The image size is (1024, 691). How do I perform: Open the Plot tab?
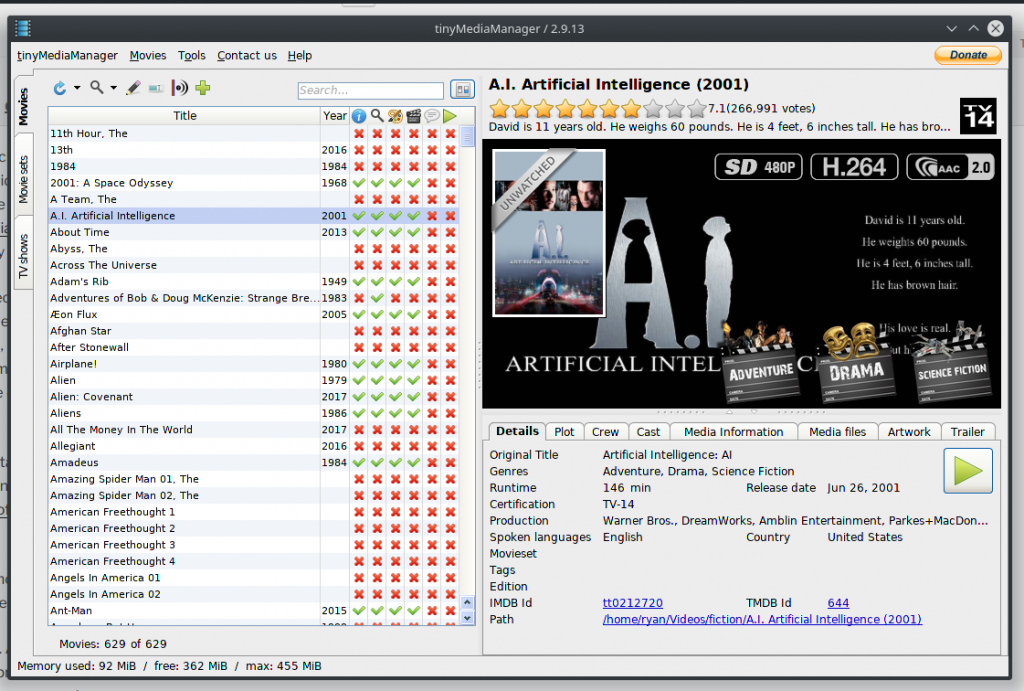tap(564, 432)
